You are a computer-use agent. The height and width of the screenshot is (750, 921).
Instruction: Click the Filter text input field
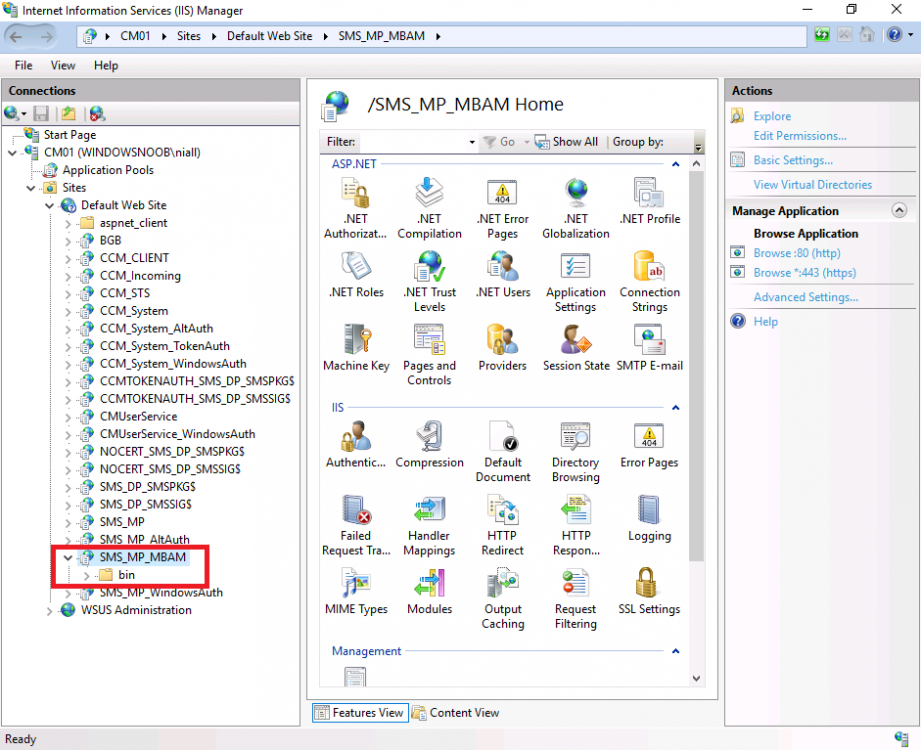click(x=413, y=142)
